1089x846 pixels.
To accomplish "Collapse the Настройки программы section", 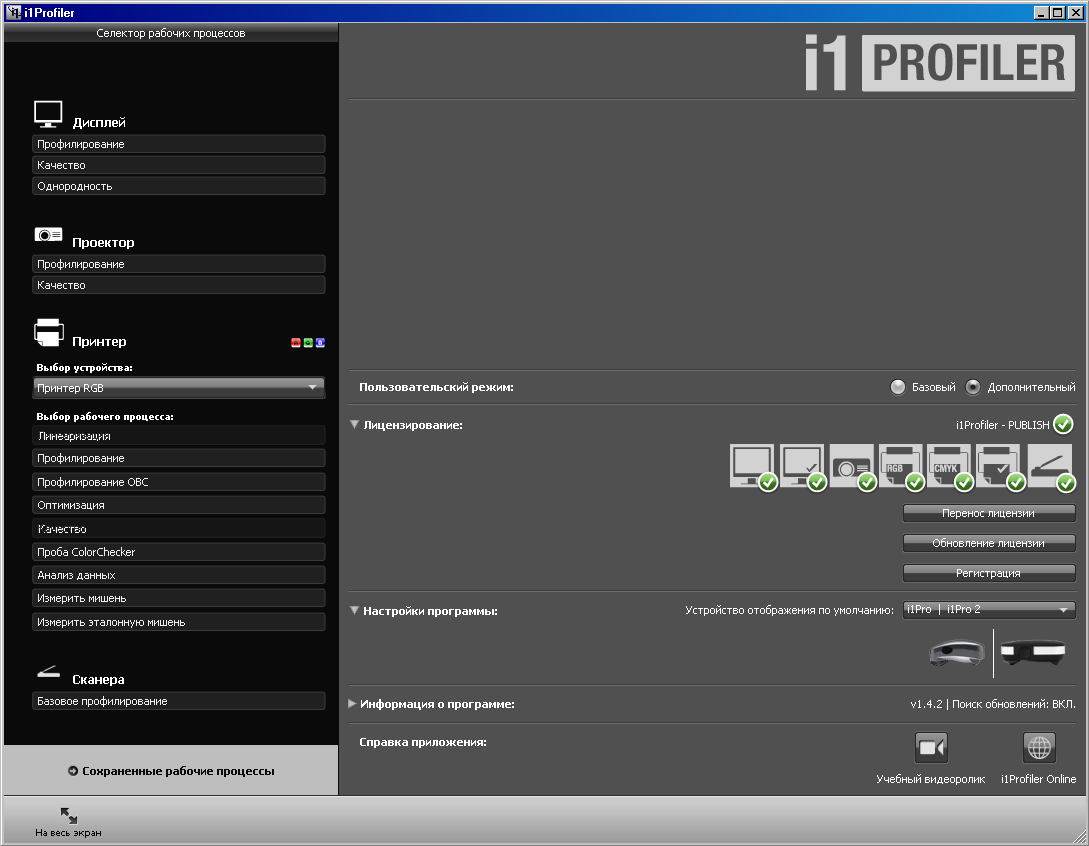I will click(x=354, y=611).
